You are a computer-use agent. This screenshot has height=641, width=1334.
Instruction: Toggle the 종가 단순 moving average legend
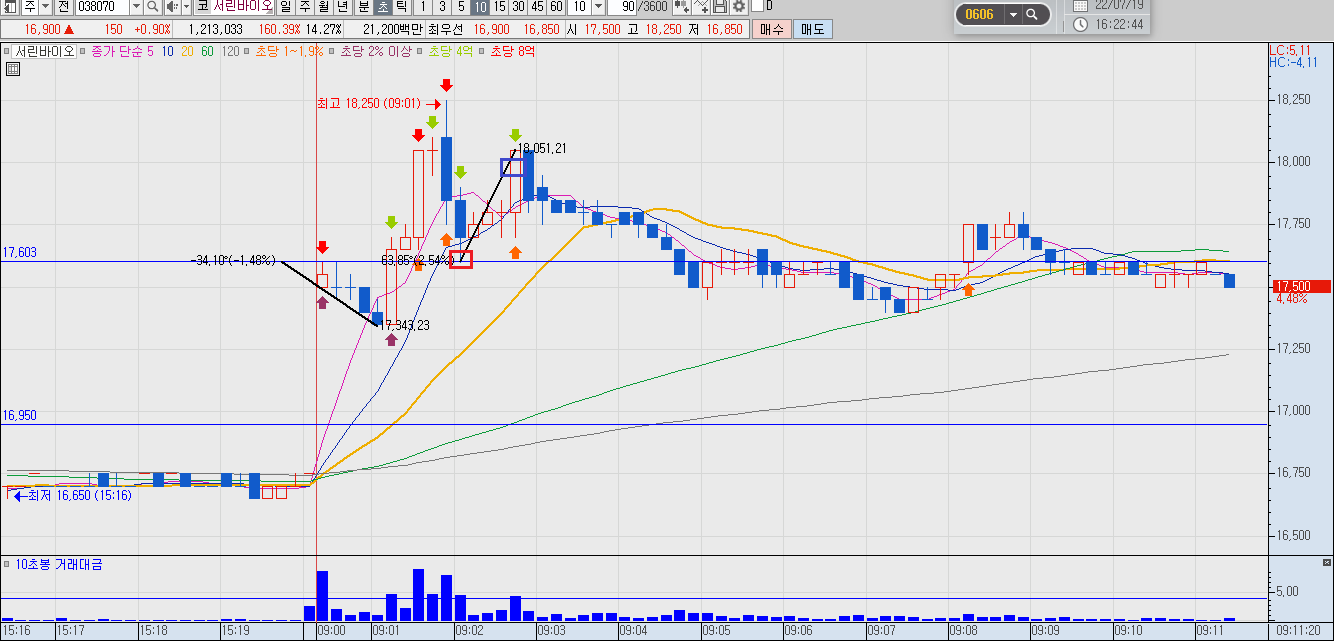(x=123, y=51)
